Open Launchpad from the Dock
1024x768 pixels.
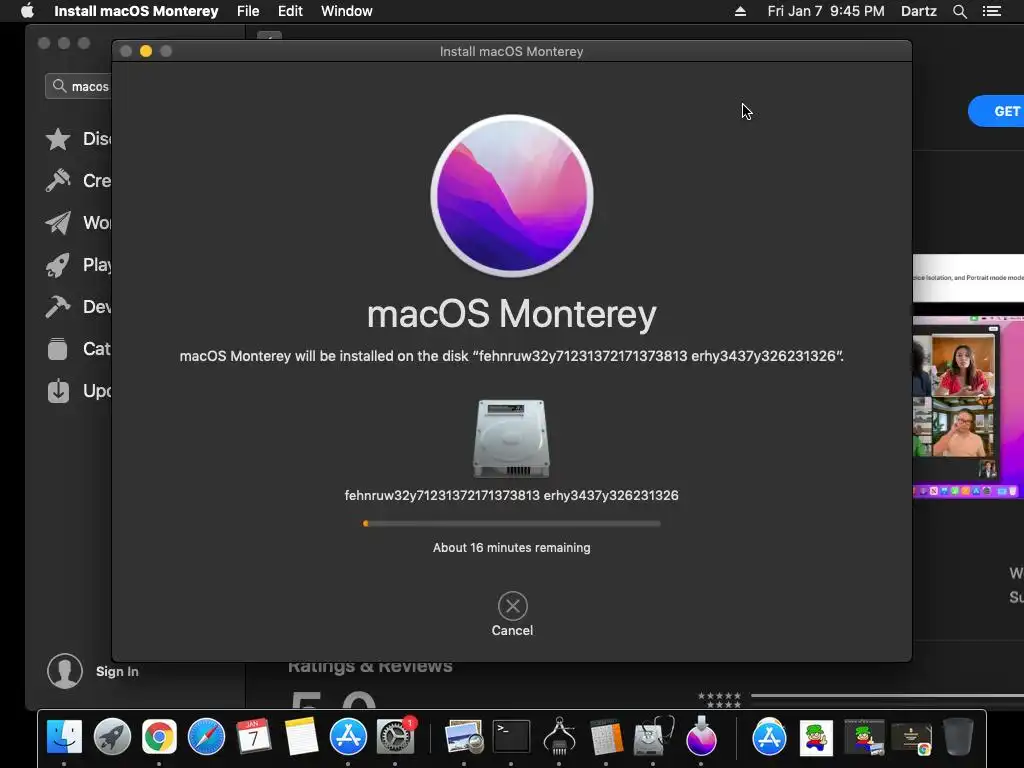pyautogui.click(x=112, y=737)
